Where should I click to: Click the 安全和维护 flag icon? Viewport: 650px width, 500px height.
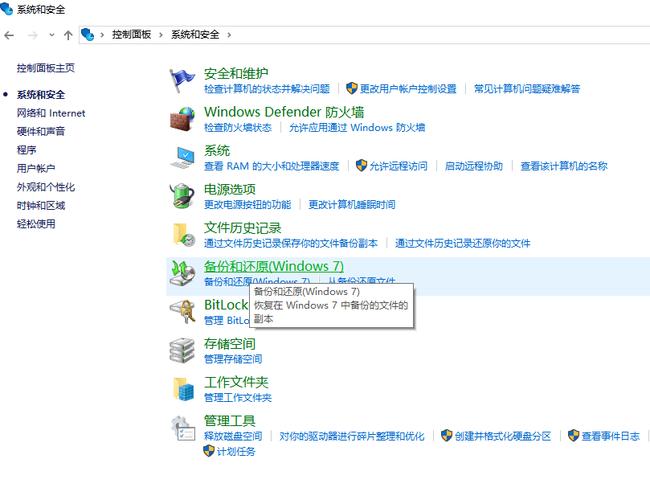coord(182,80)
